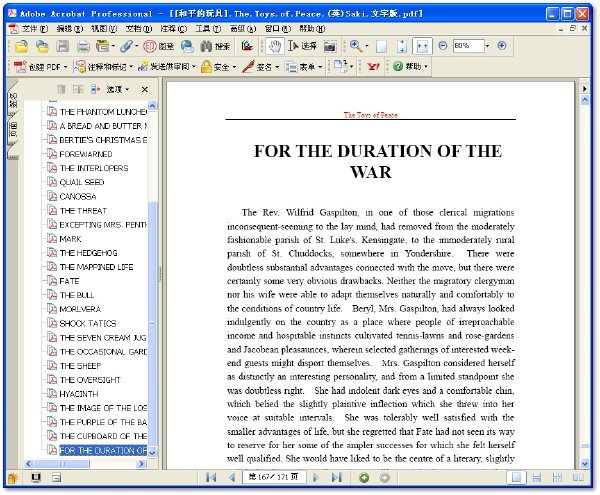Activate the Select text tool (选择)
The width and height of the screenshot is (600, 495).
click(302, 46)
